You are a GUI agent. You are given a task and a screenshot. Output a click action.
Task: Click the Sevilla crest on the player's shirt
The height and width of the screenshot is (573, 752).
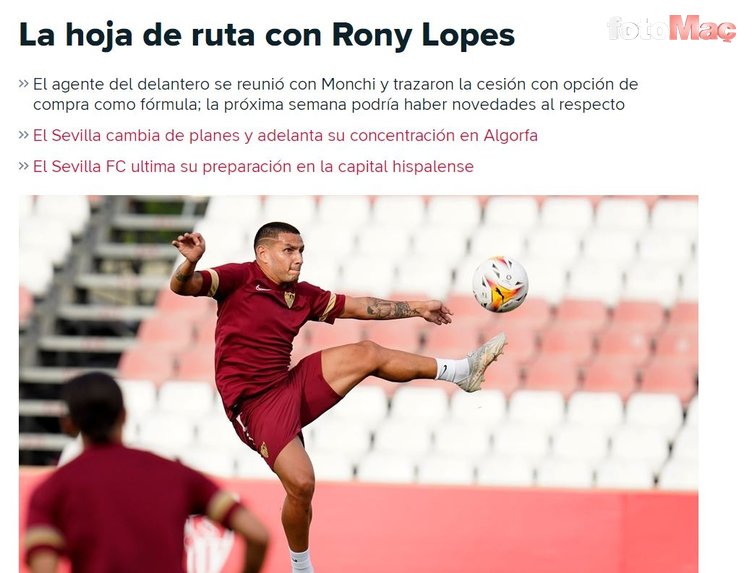coord(289,299)
